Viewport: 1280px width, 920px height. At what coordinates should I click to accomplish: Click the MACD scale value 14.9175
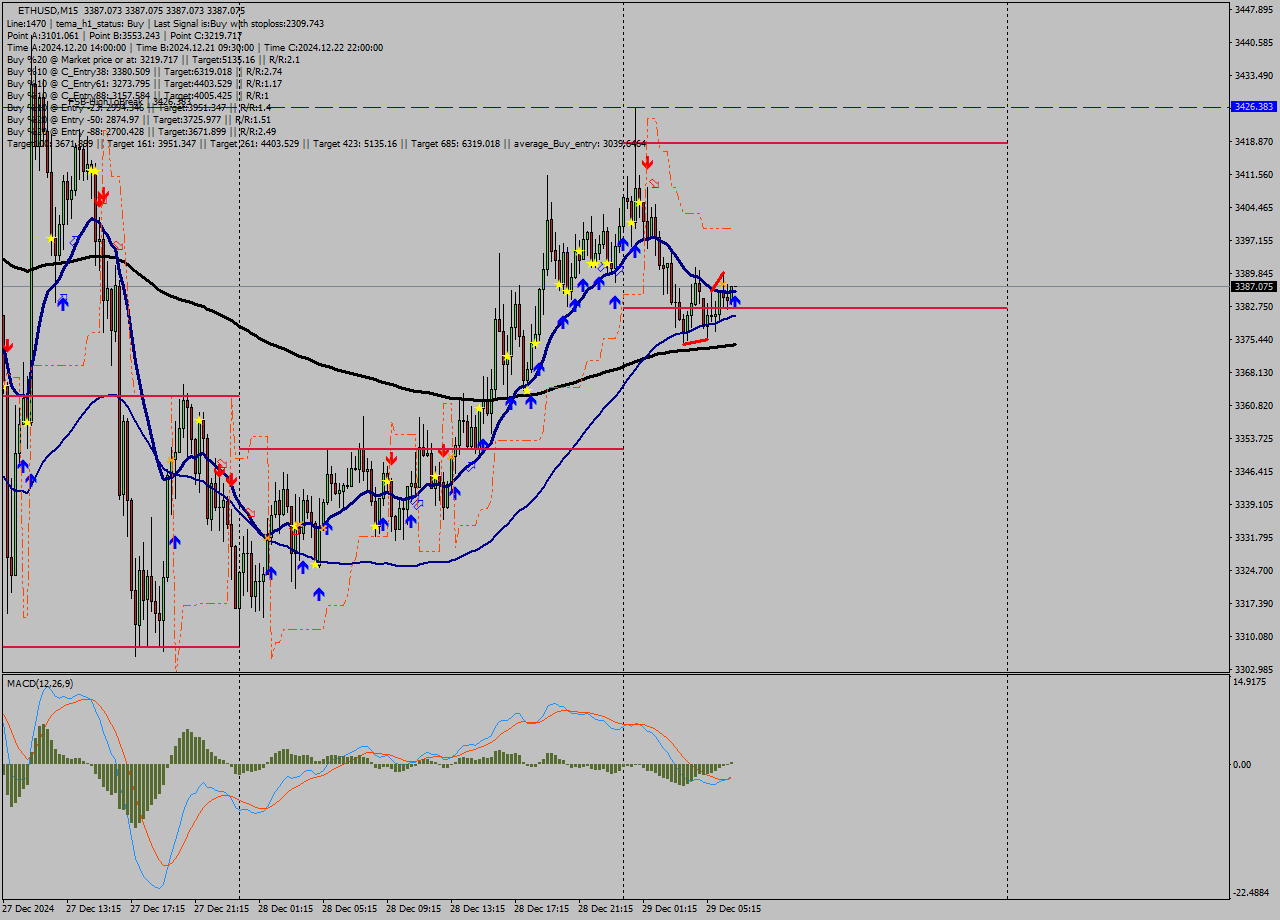(x=1251, y=681)
